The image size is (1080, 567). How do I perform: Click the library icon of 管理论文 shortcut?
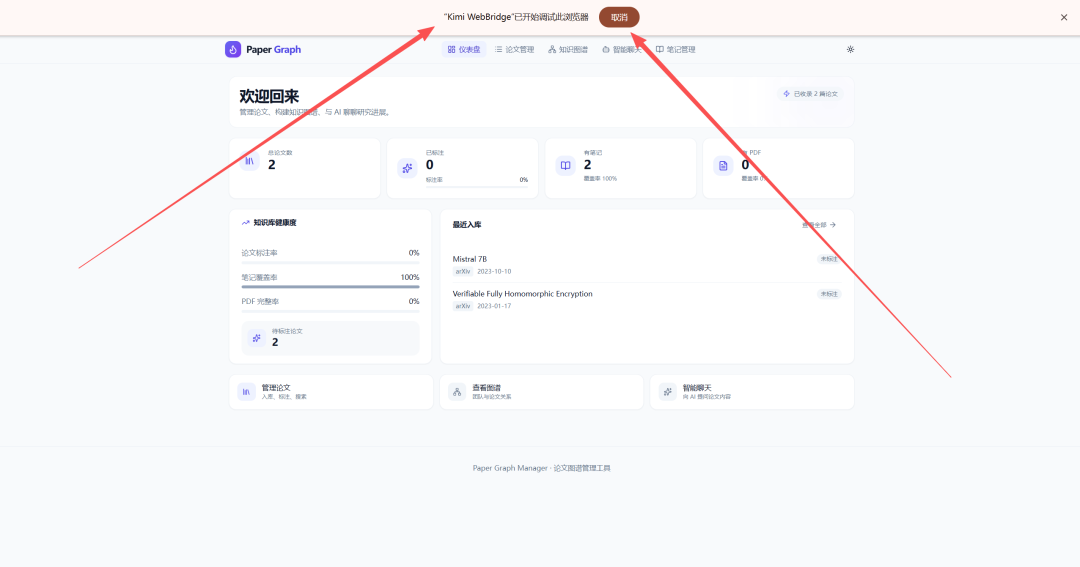point(247,391)
